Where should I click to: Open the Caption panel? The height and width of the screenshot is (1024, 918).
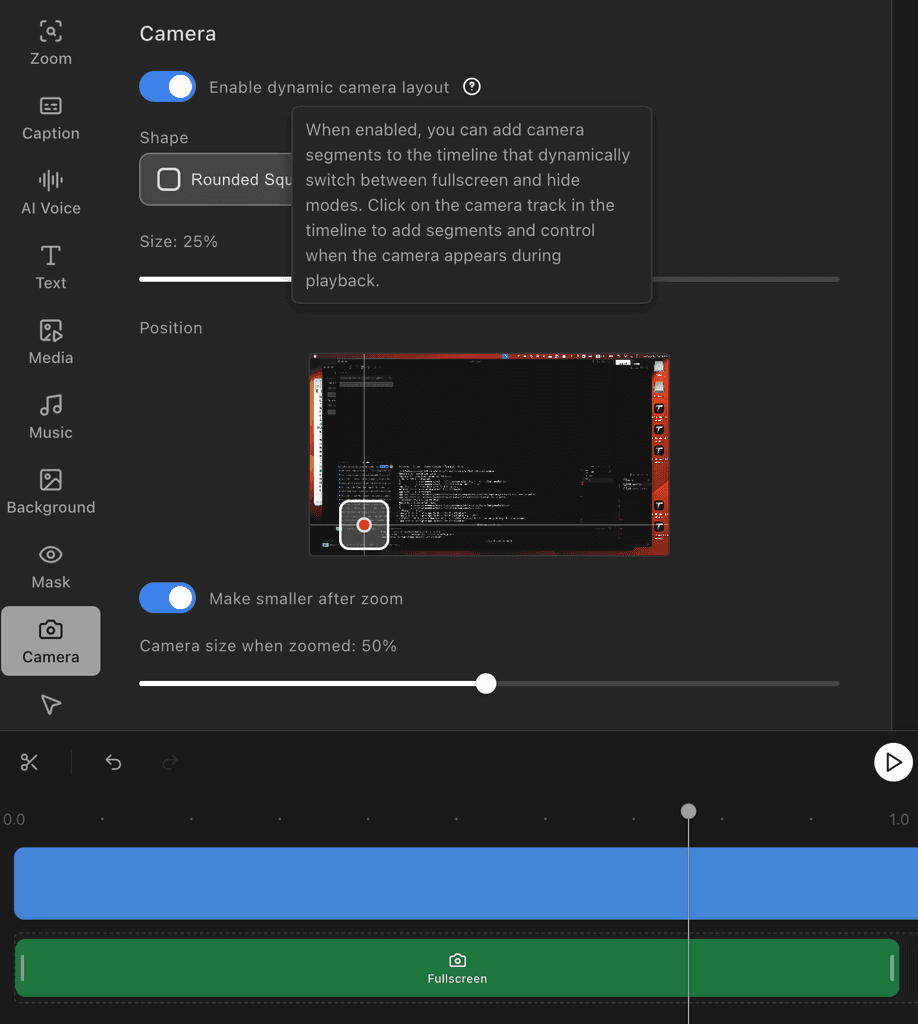(x=50, y=118)
